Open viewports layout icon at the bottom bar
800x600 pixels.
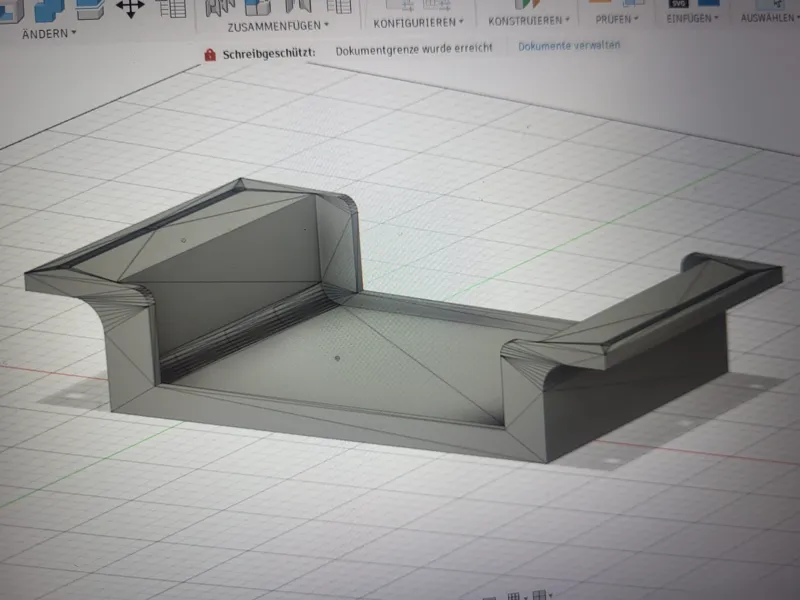[x=539, y=594]
